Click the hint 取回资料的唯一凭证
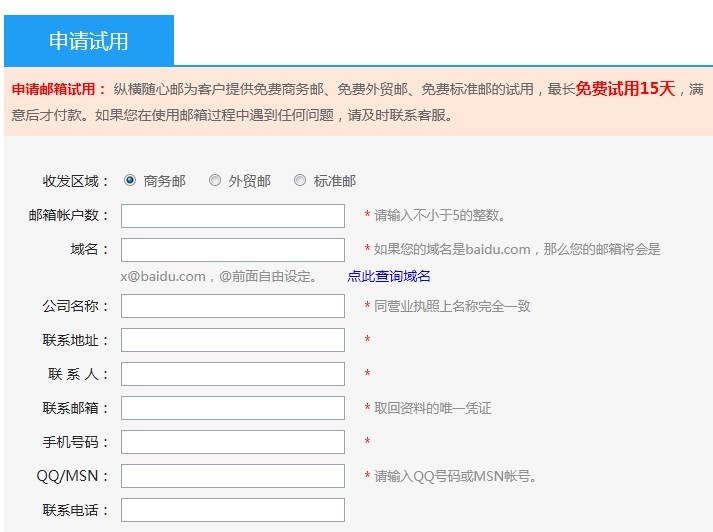 tap(433, 408)
